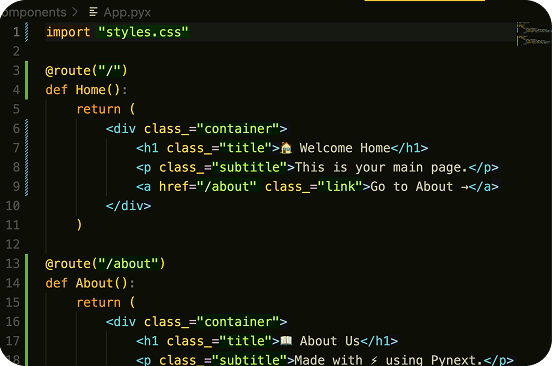Click the house emoji in h1
This screenshot has height=366, width=552.
pyautogui.click(x=286, y=148)
